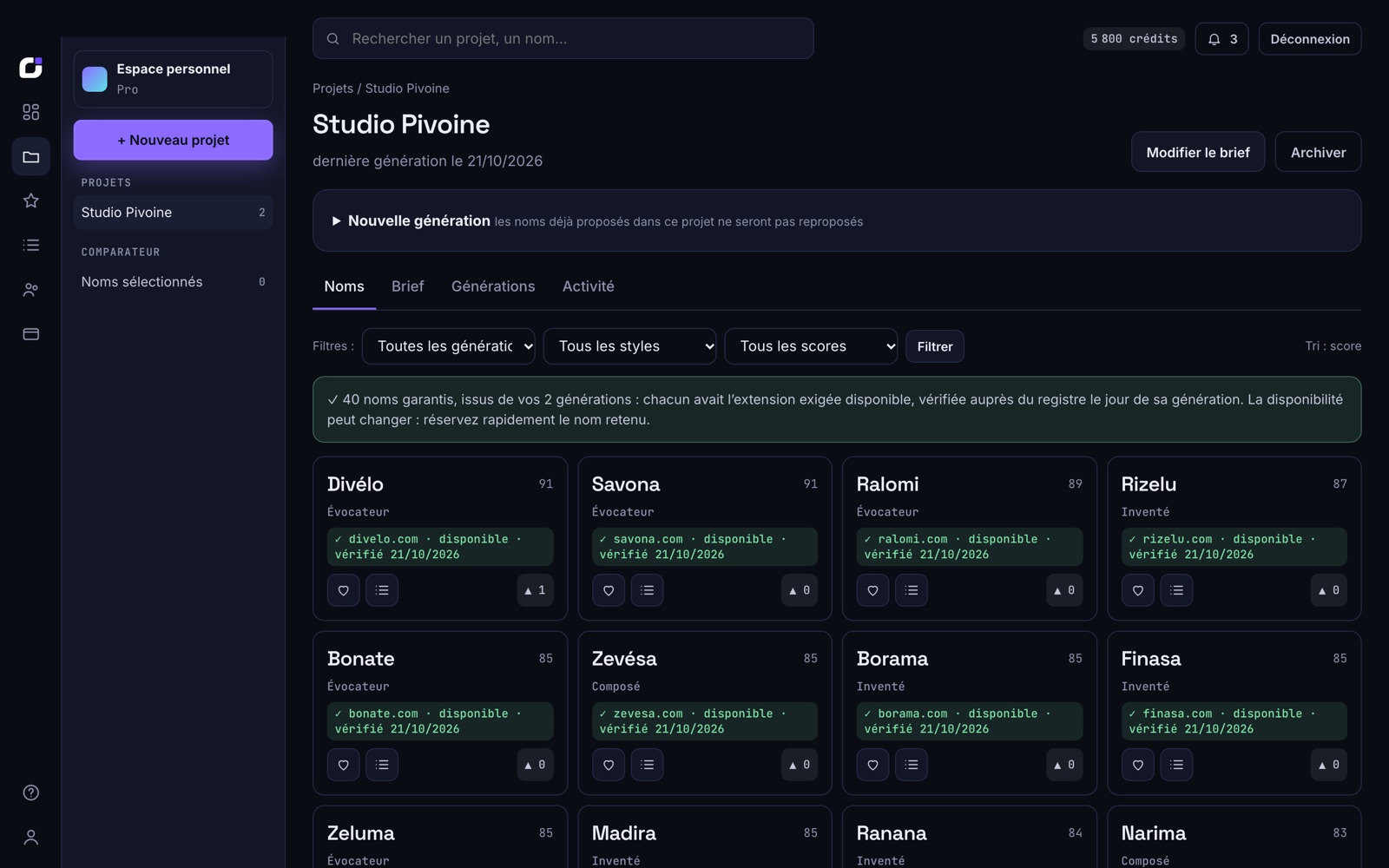Switch to the Générations tab
This screenshot has height=868, width=1389.
point(493,286)
